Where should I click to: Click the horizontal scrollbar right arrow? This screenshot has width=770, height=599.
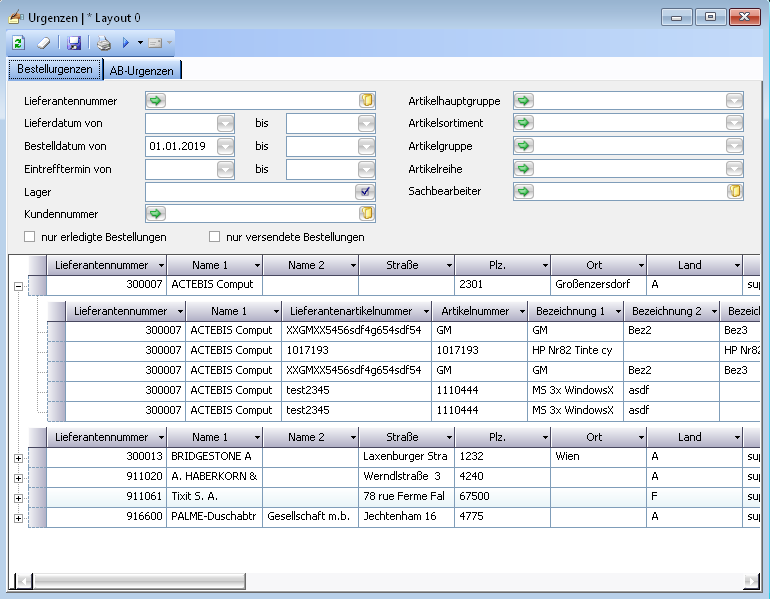pyautogui.click(x=753, y=580)
